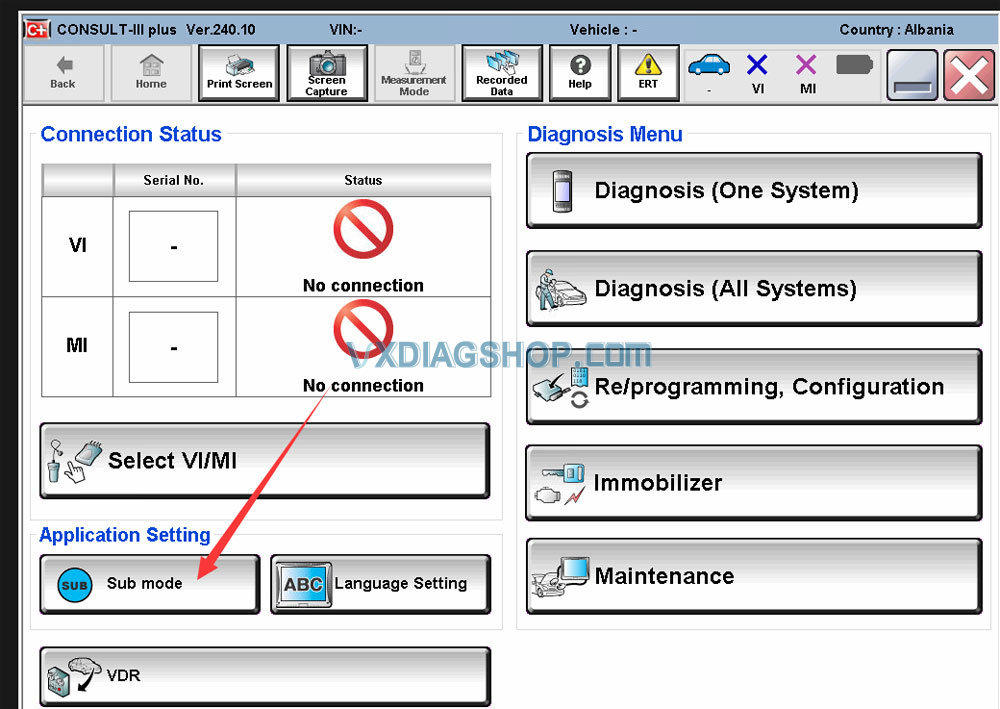The height and width of the screenshot is (709, 1000).
Task: Open Sub mode settings
Action: 148,584
